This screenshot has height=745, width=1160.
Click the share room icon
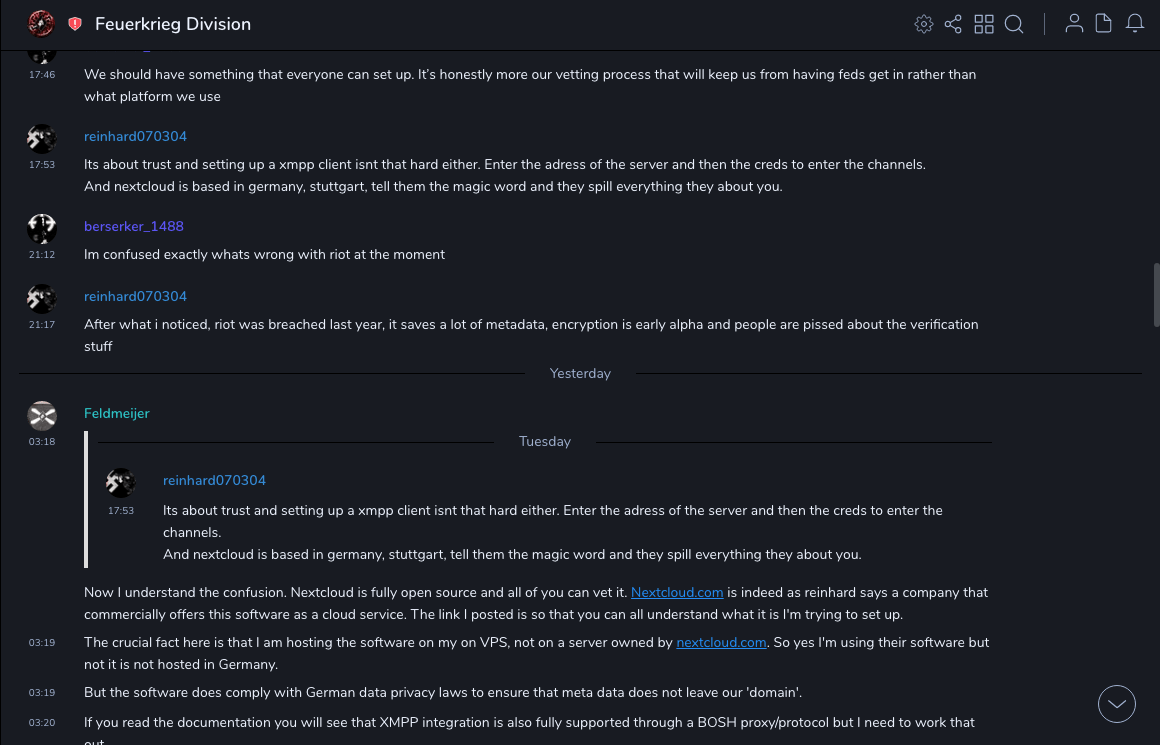[x=953, y=24]
